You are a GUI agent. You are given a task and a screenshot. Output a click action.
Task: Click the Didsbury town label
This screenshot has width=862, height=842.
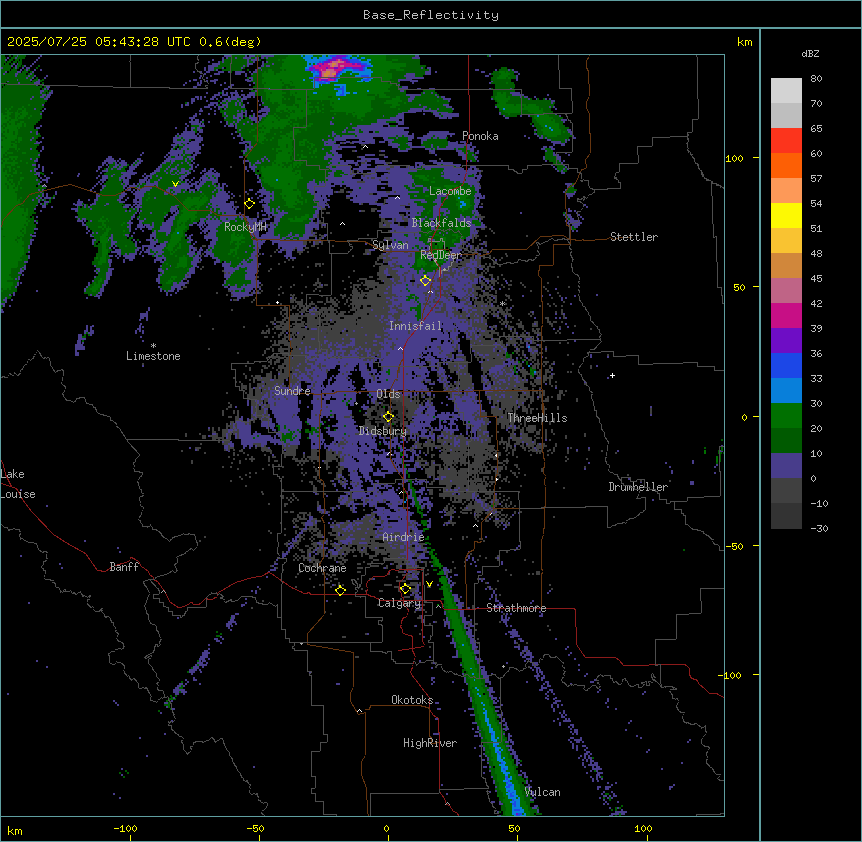pyautogui.click(x=383, y=431)
